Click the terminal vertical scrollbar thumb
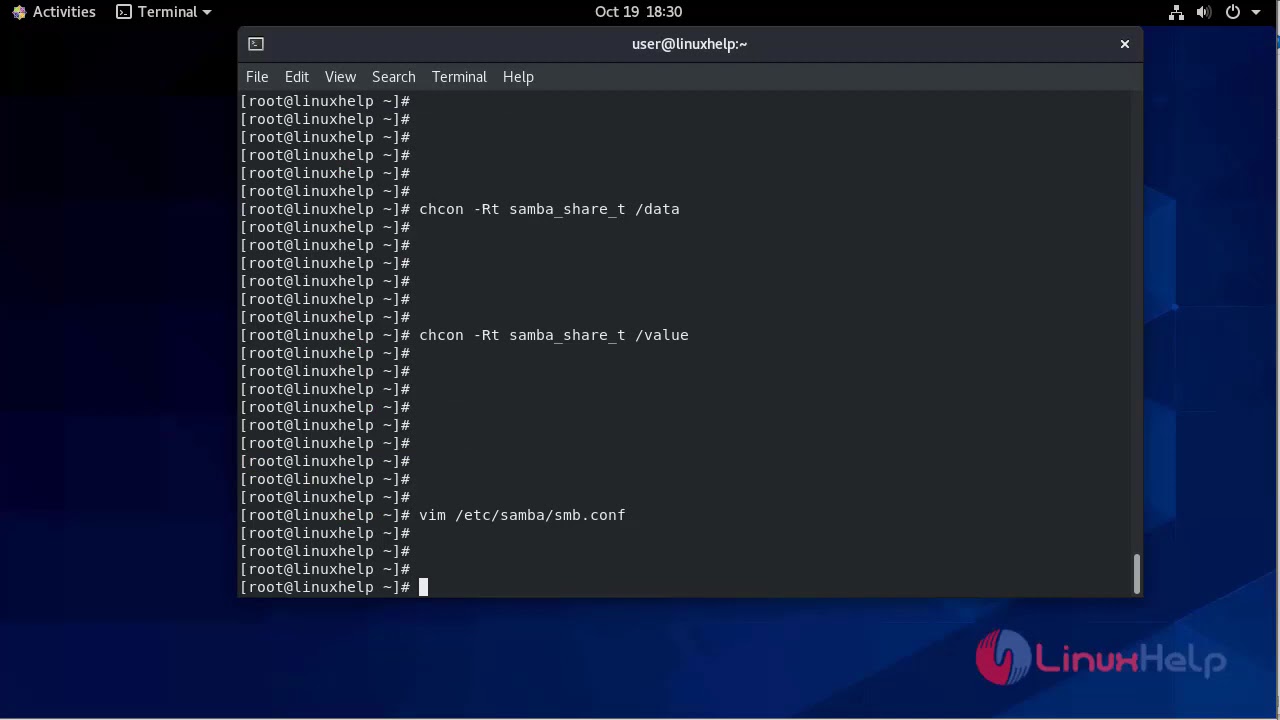The image size is (1280, 720). pyautogui.click(x=1137, y=574)
